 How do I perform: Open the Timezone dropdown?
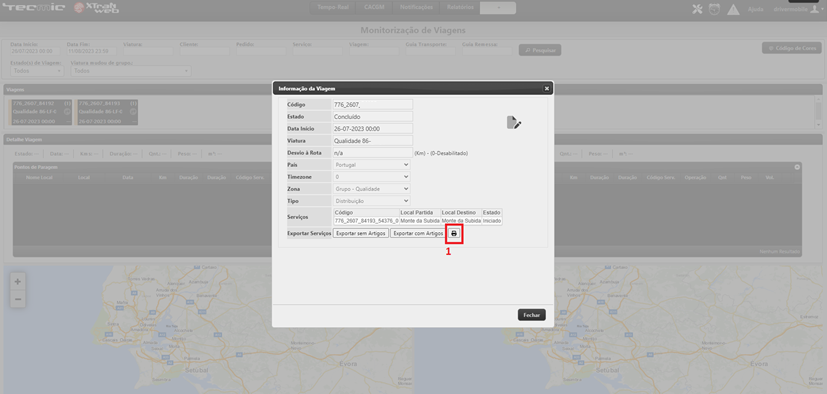click(372, 177)
